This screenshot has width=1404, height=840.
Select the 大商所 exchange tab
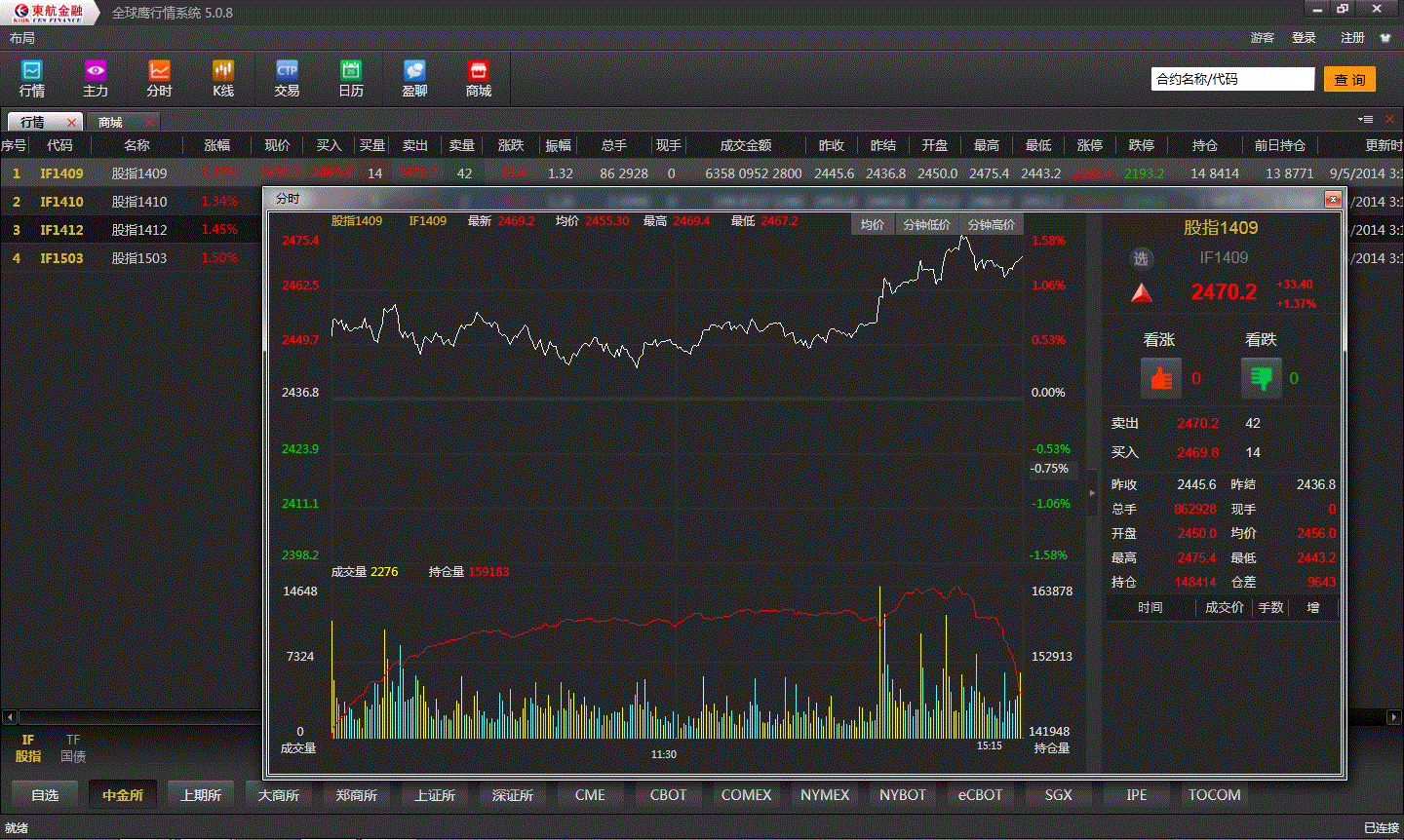tap(279, 795)
